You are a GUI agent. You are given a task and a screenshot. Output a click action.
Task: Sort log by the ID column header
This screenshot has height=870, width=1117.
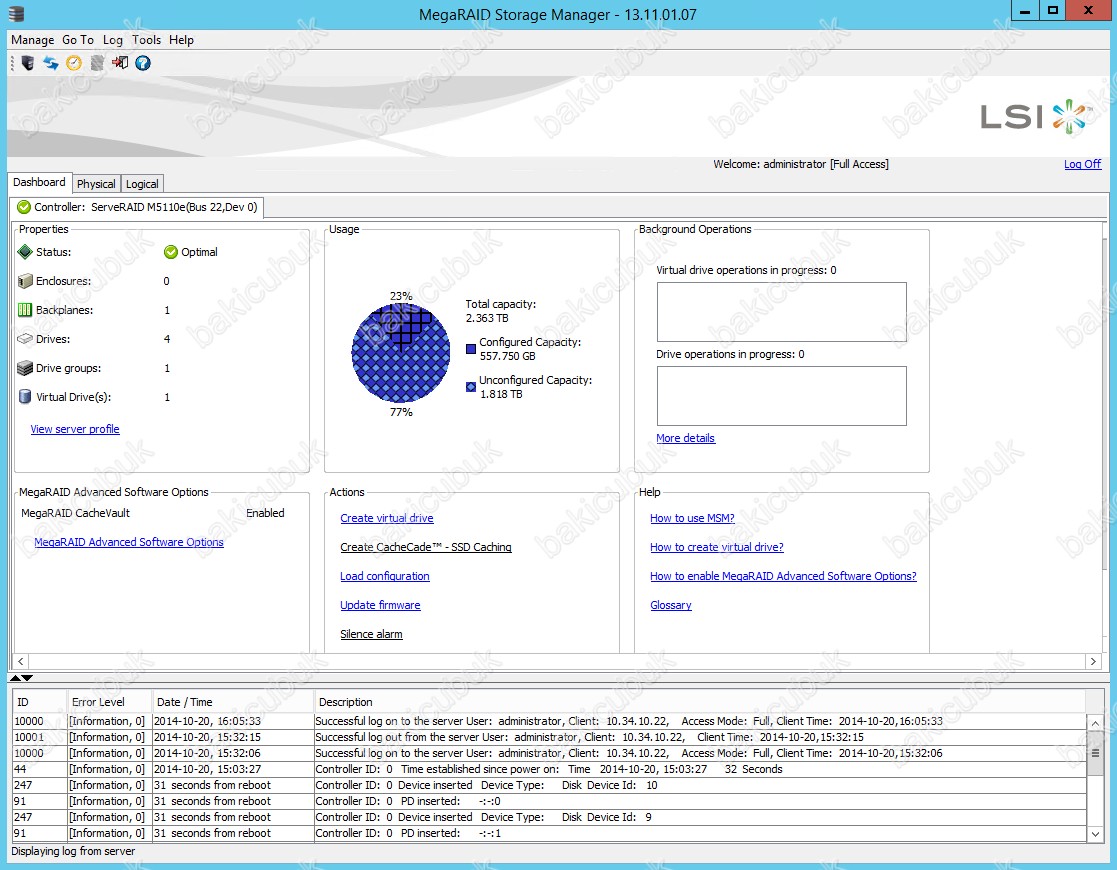pyautogui.click(x=39, y=702)
